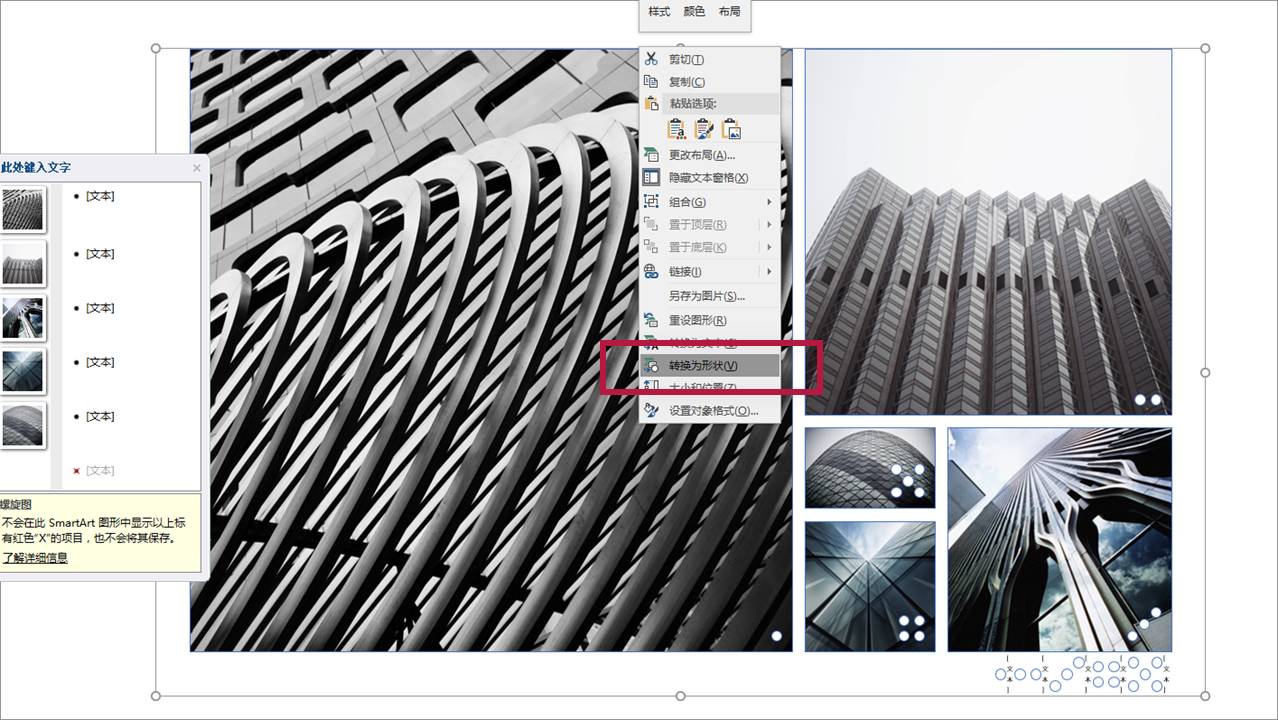Select 转换为形状 in the context menu
Viewport: 1278px width, 720px height.
point(703,366)
